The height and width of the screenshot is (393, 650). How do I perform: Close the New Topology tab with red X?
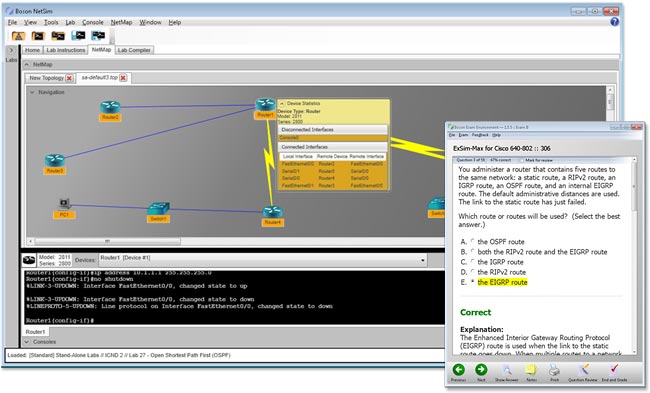click(x=69, y=78)
